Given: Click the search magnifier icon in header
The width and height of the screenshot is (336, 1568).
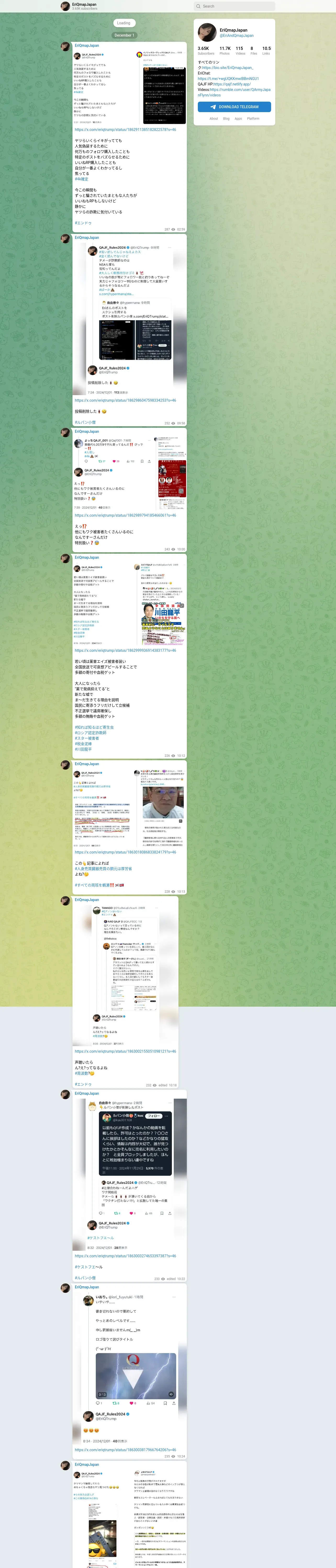Looking at the screenshot, I should [198, 6].
